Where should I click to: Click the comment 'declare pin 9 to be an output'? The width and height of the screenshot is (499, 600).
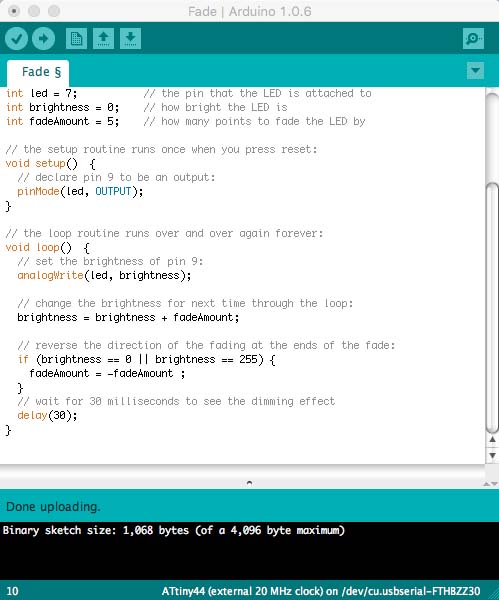pos(116,178)
